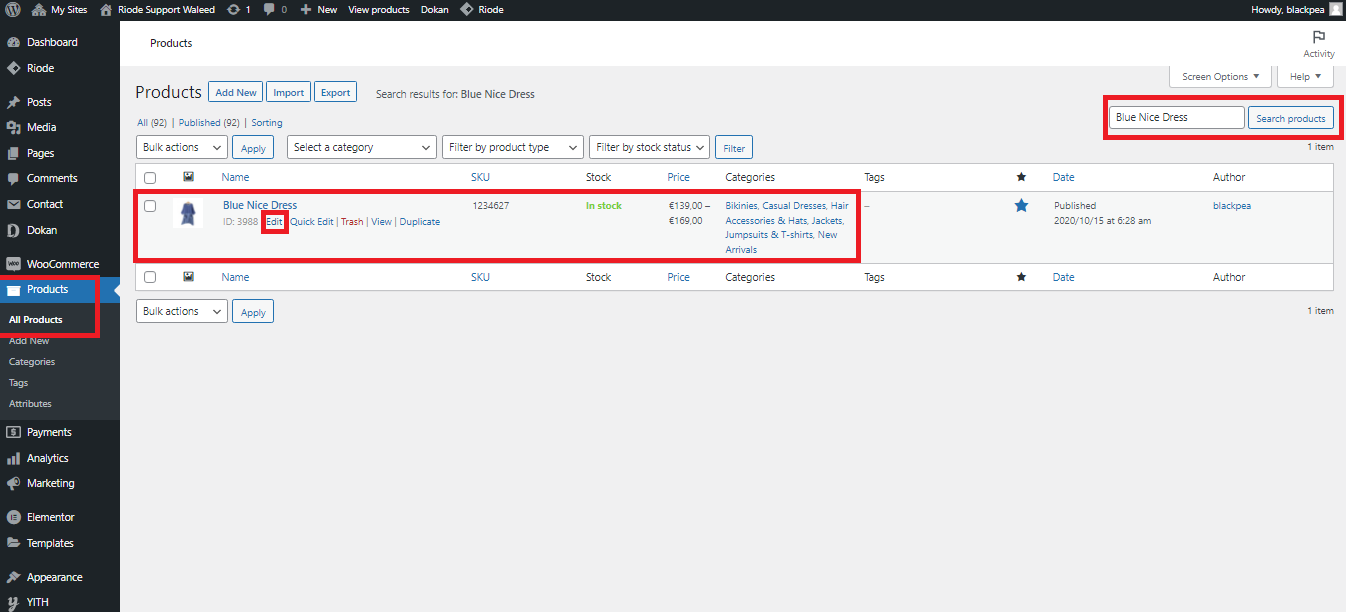Open Dokan in admin bar
The width and height of the screenshot is (1346, 612).
point(434,9)
